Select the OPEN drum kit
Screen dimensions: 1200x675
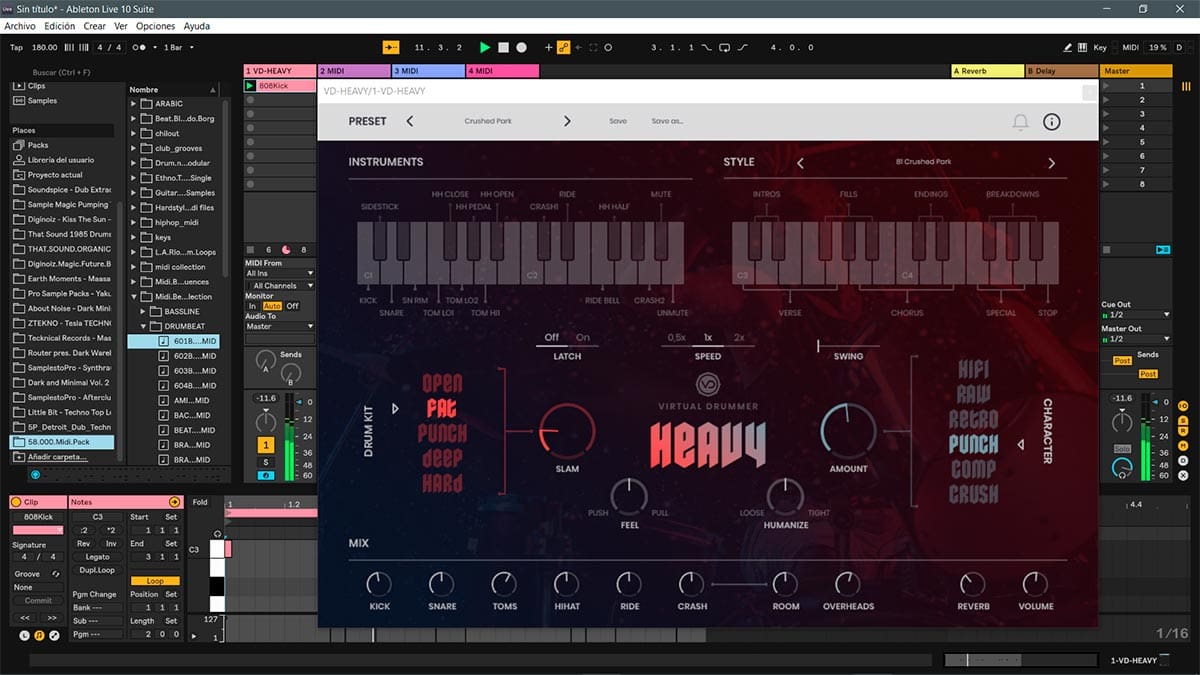(442, 382)
